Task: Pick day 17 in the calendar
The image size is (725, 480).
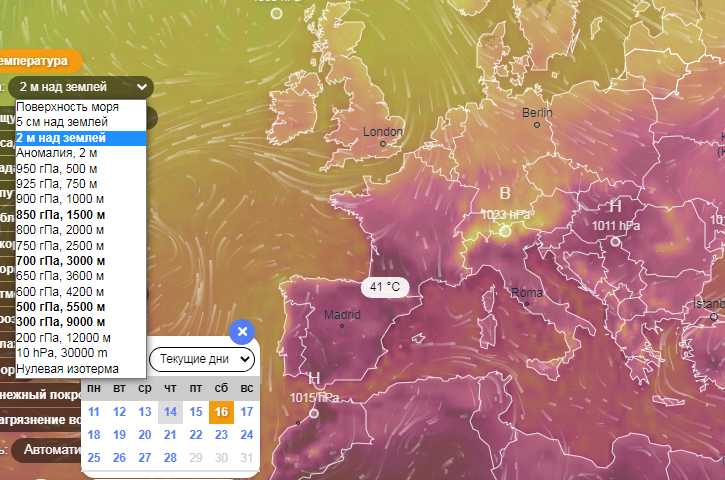Action: point(247,412)
